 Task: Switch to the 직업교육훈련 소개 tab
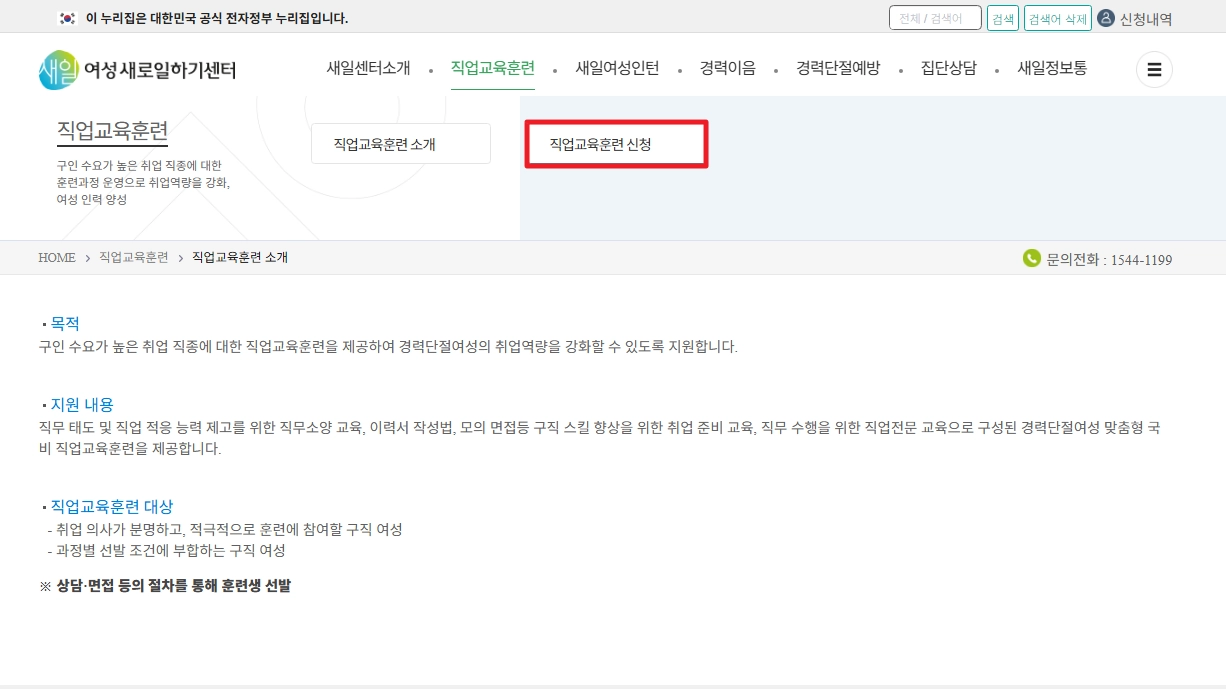click(400, 143)
